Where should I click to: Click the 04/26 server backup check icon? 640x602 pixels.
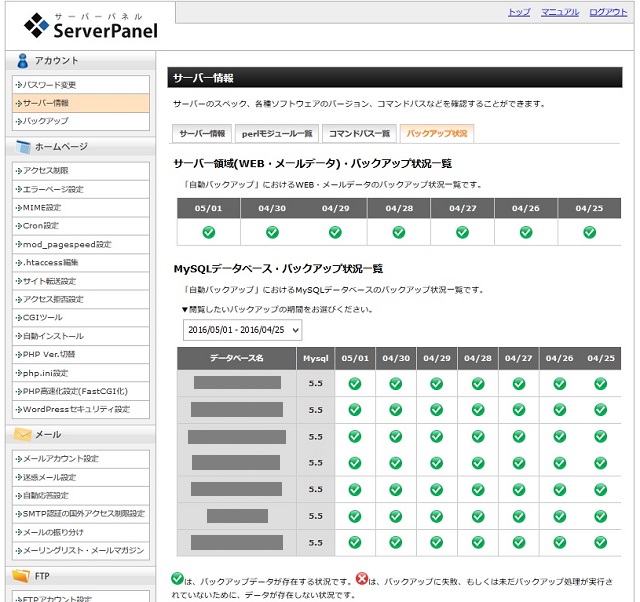coord(526,232)
